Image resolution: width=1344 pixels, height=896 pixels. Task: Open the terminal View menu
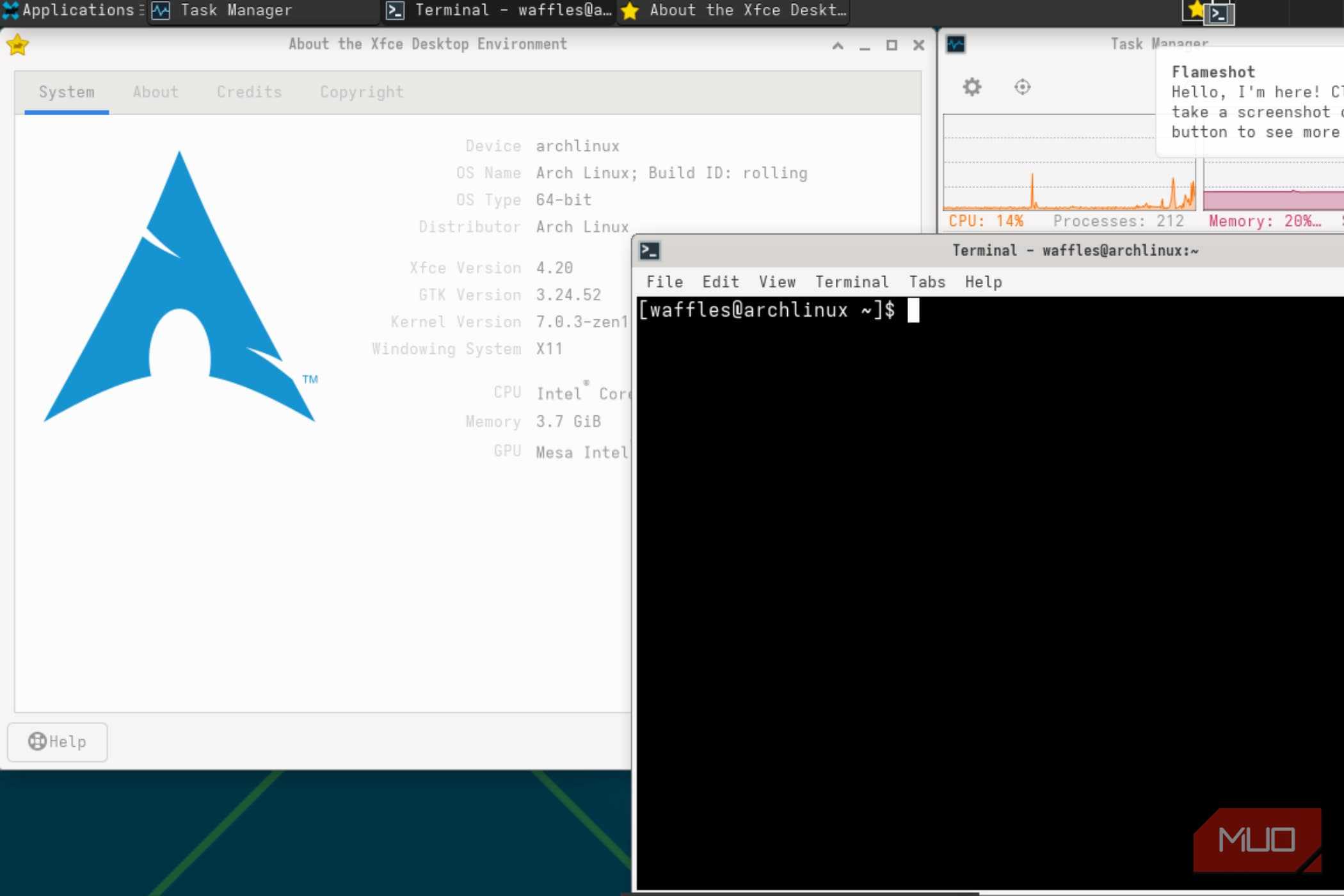[x=777, y=282]
